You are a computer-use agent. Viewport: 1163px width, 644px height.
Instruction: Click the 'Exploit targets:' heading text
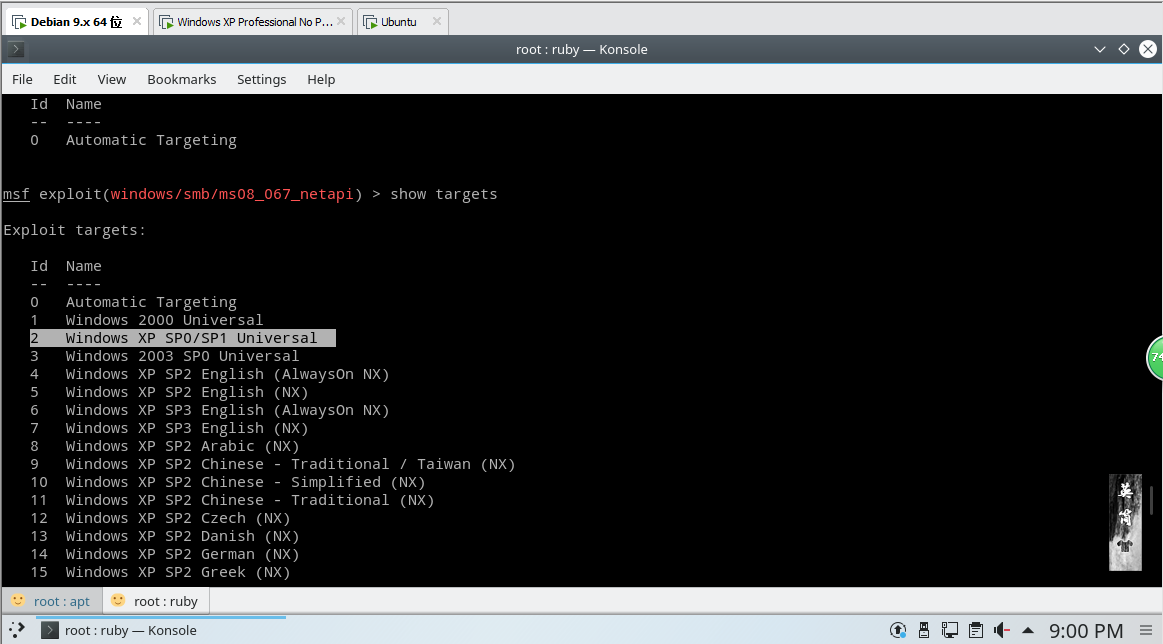(74, 230)
